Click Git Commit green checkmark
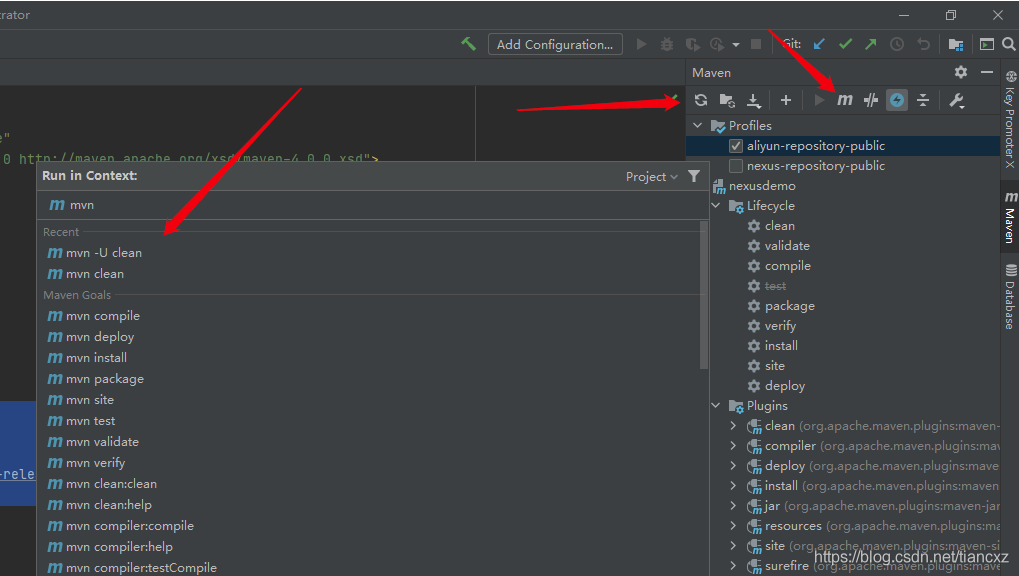Viewport: 1019px width, 576px height. point(845,44)
